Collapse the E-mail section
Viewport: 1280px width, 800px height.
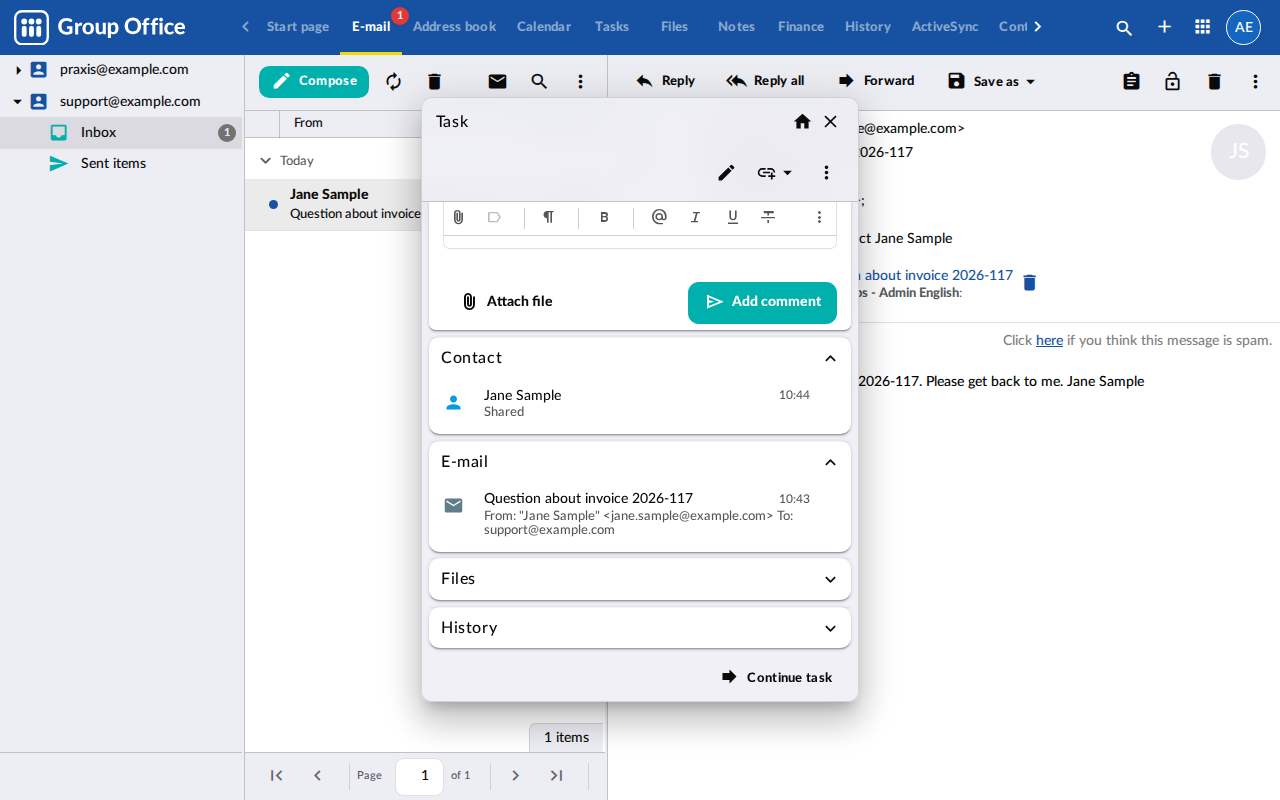pos(830,462)
